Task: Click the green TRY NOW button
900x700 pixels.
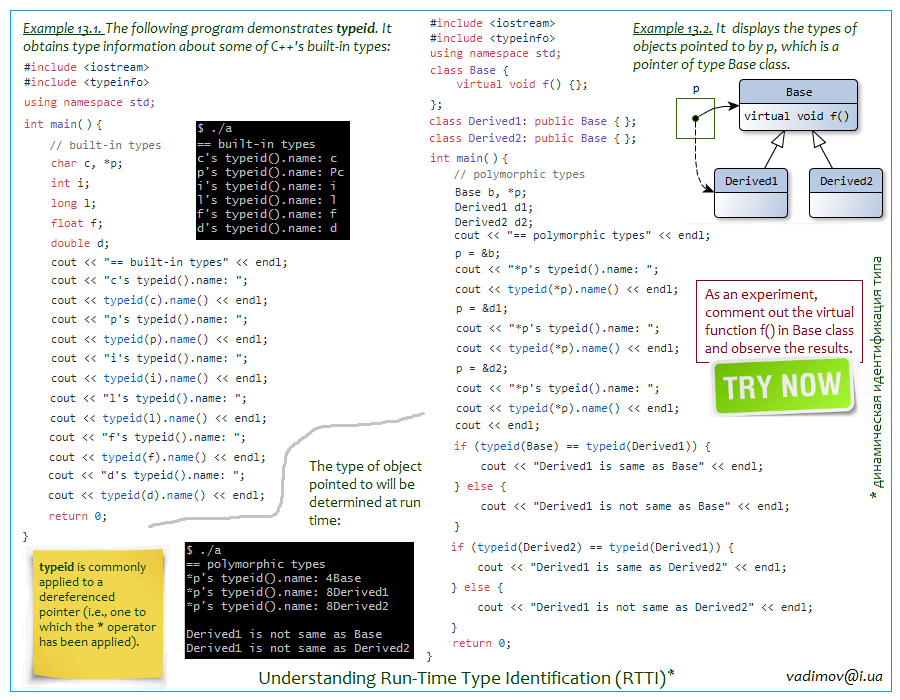Action: [x=783, y=386]
